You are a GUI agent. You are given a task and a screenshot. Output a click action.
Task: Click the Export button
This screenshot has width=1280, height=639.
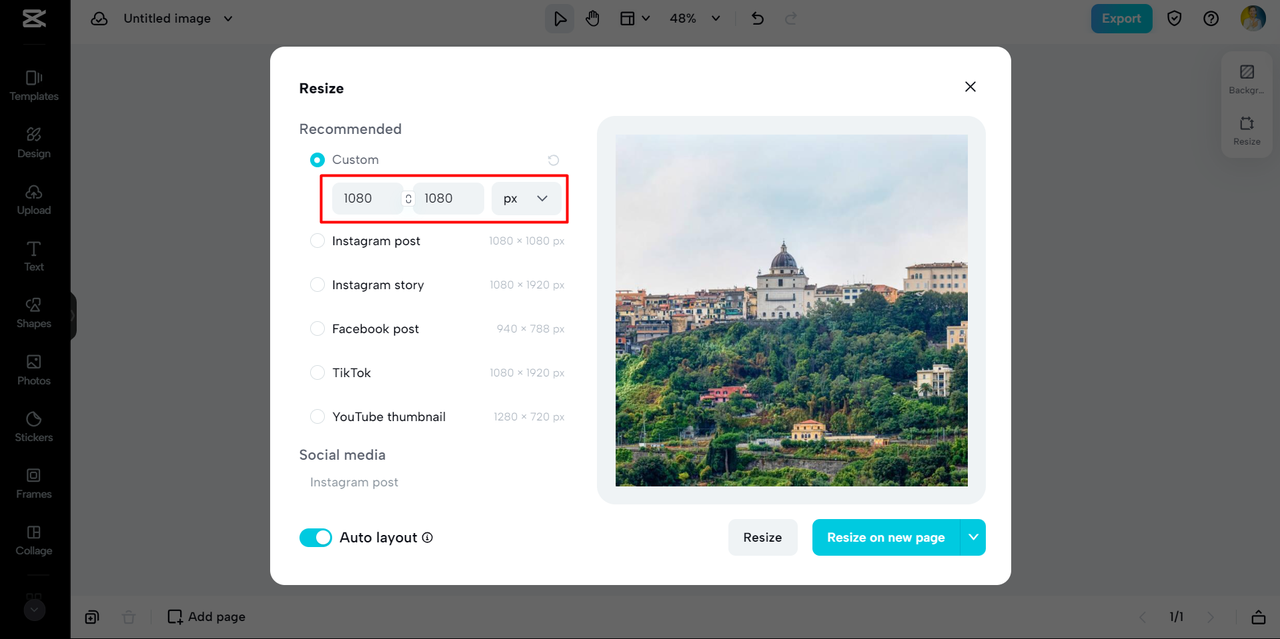[x=1121, y=18]
